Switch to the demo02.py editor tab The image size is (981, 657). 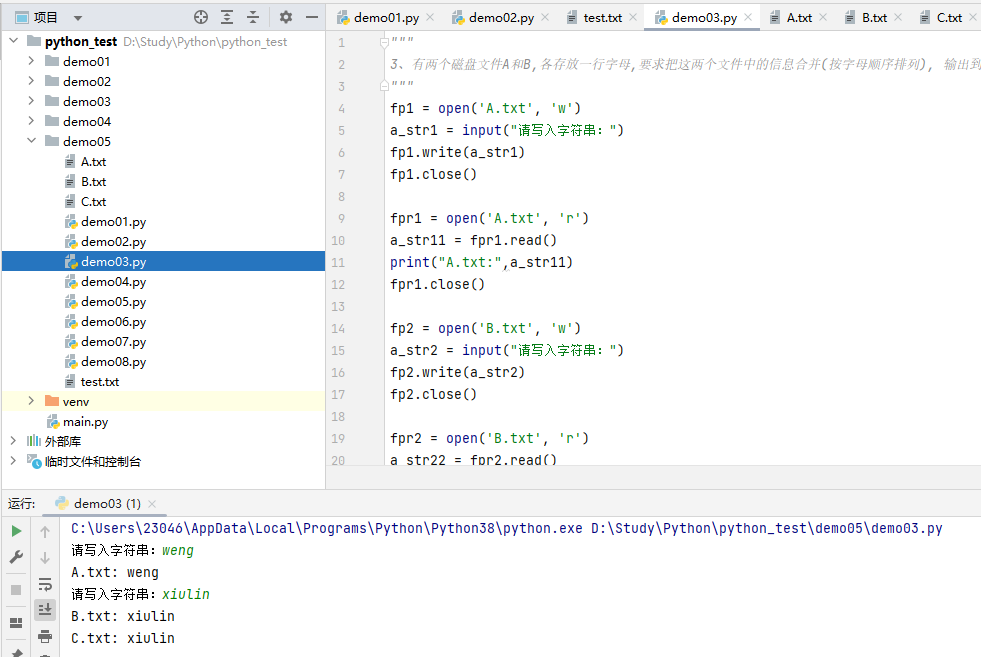pos(502,18)
